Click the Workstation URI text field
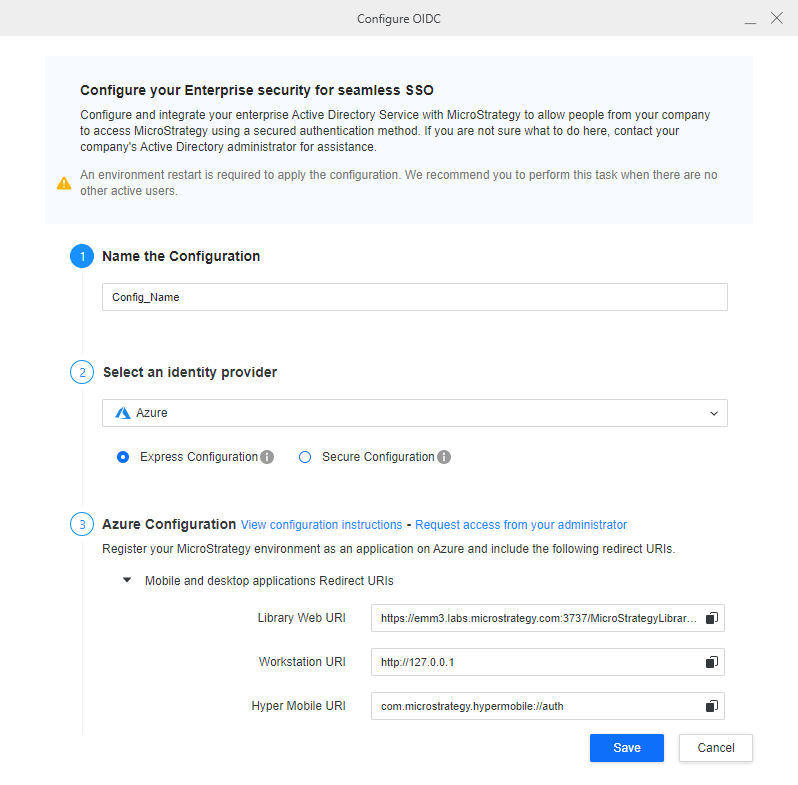Screen dimensions: 798x785 [x=548, y=662]
